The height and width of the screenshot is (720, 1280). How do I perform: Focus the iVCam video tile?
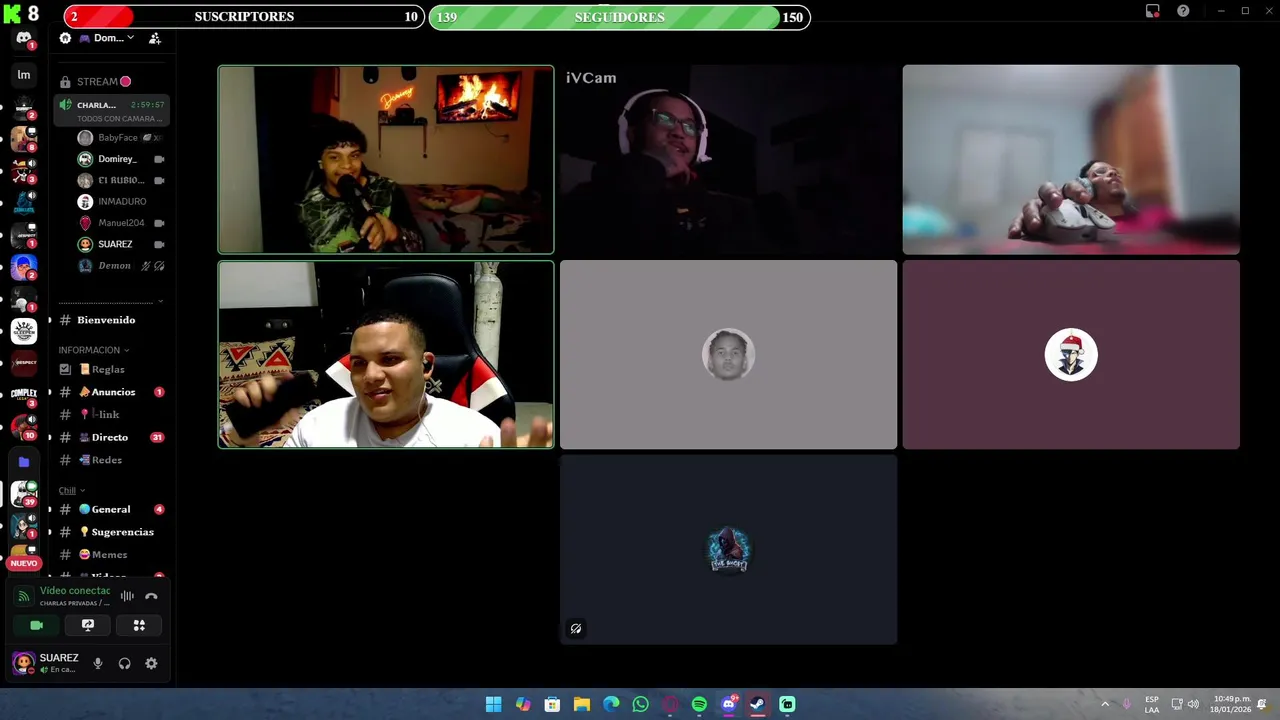tap(728, 160)
